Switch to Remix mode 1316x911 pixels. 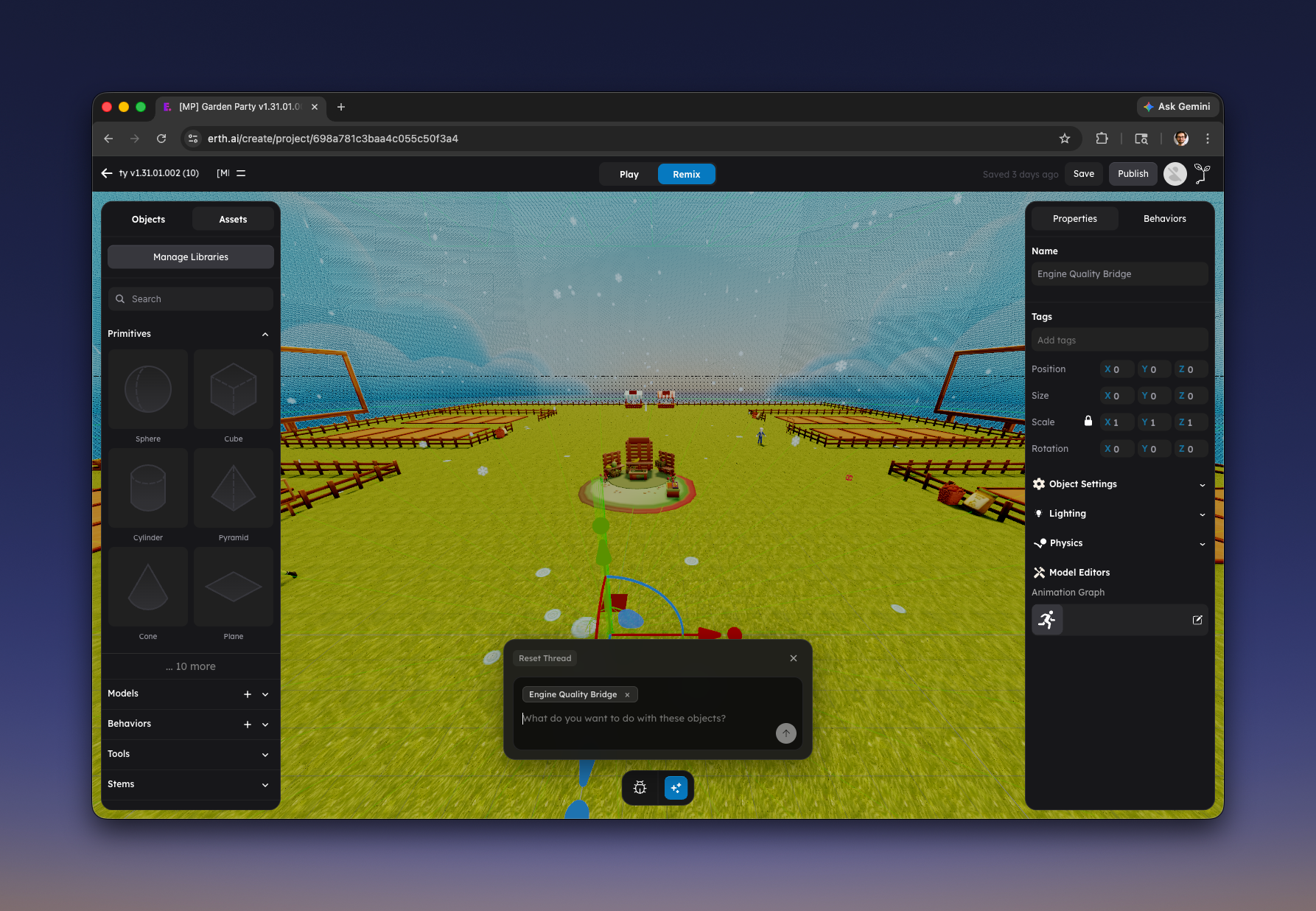click(x=686, y=175)
